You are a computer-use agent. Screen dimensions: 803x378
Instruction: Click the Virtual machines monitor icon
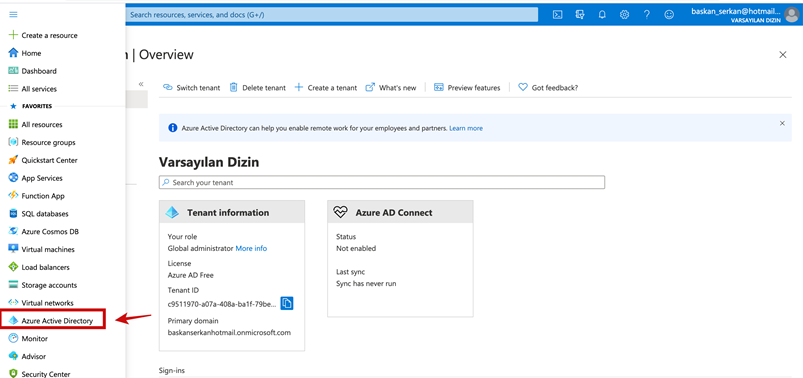[13, 249]
